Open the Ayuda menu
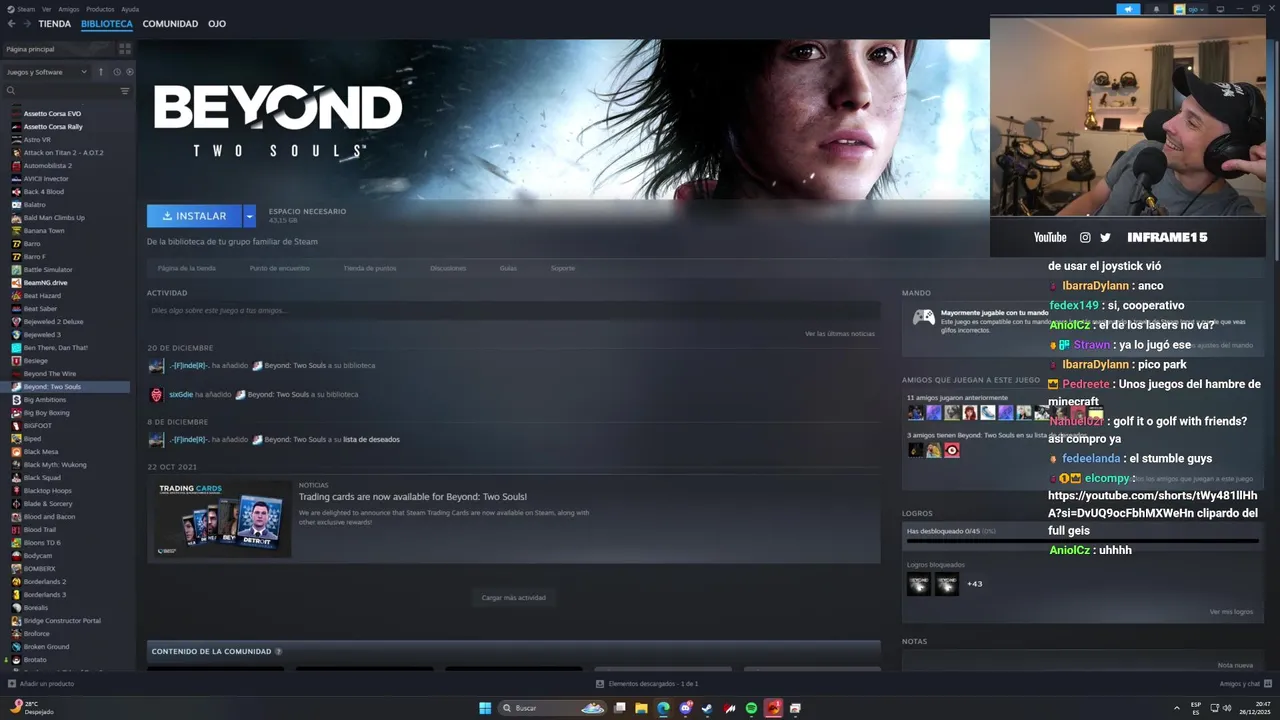Screen dimensions: 1280x720 130,9
